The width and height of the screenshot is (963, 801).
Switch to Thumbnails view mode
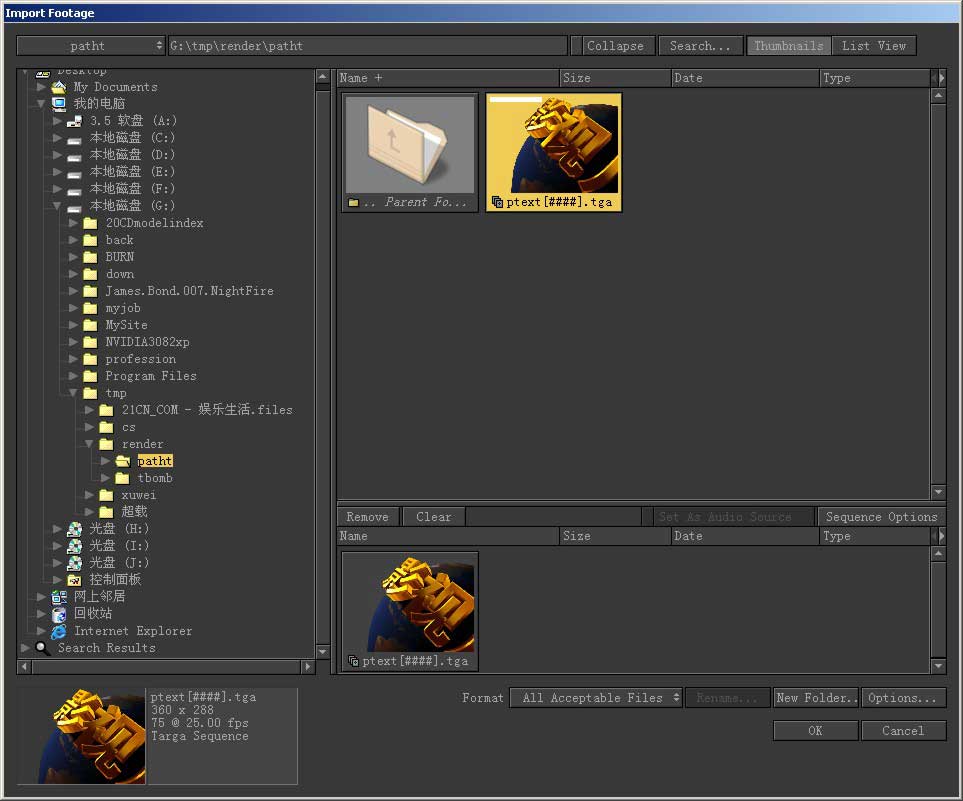[789, 46]
